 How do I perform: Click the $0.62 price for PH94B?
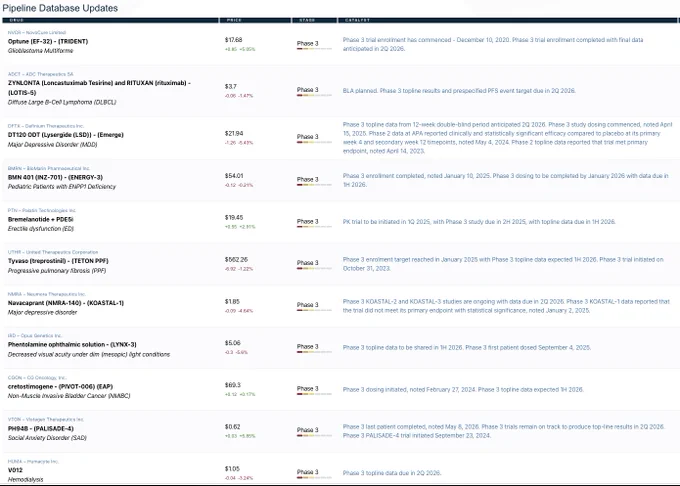click(x=232, y=427)
